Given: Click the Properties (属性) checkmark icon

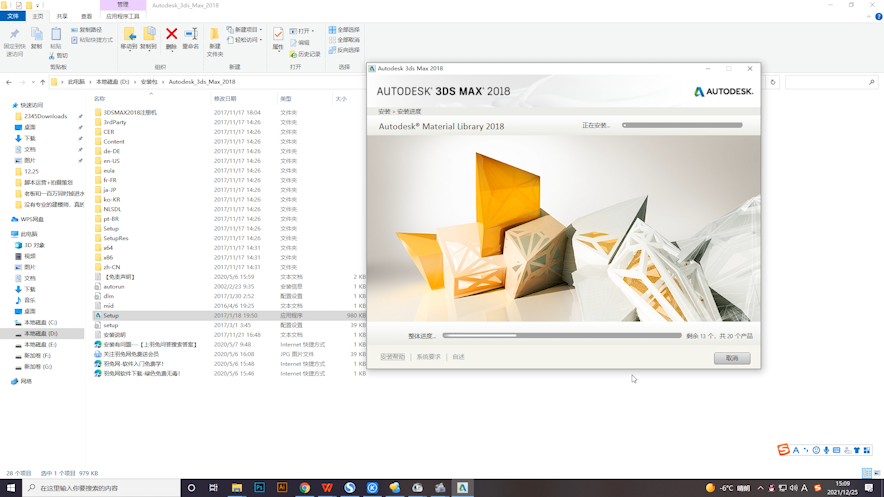Looking at the screenshot, I should [x=278, y=34].
